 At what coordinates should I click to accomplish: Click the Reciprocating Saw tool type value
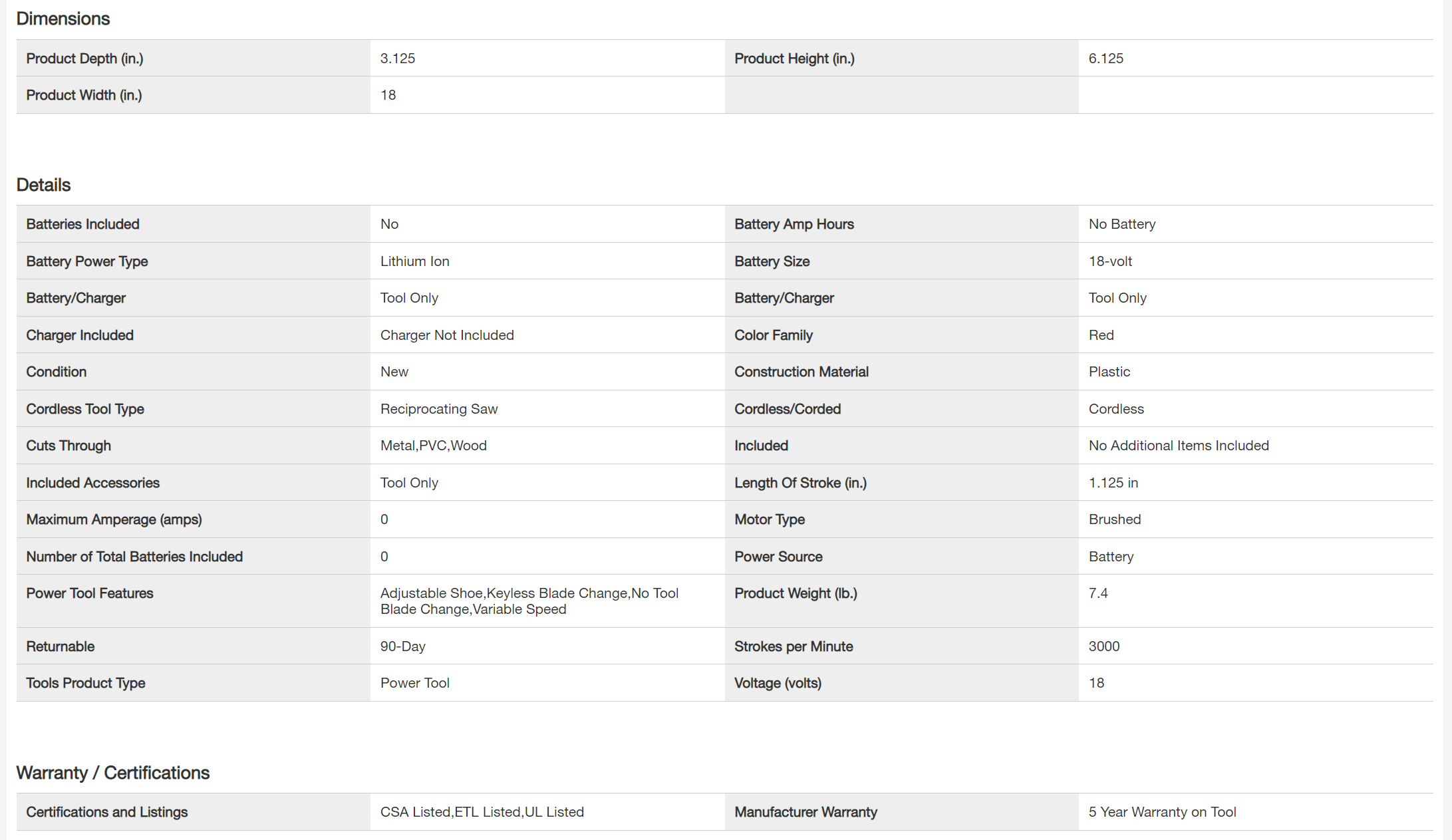(x=438, y=409)
